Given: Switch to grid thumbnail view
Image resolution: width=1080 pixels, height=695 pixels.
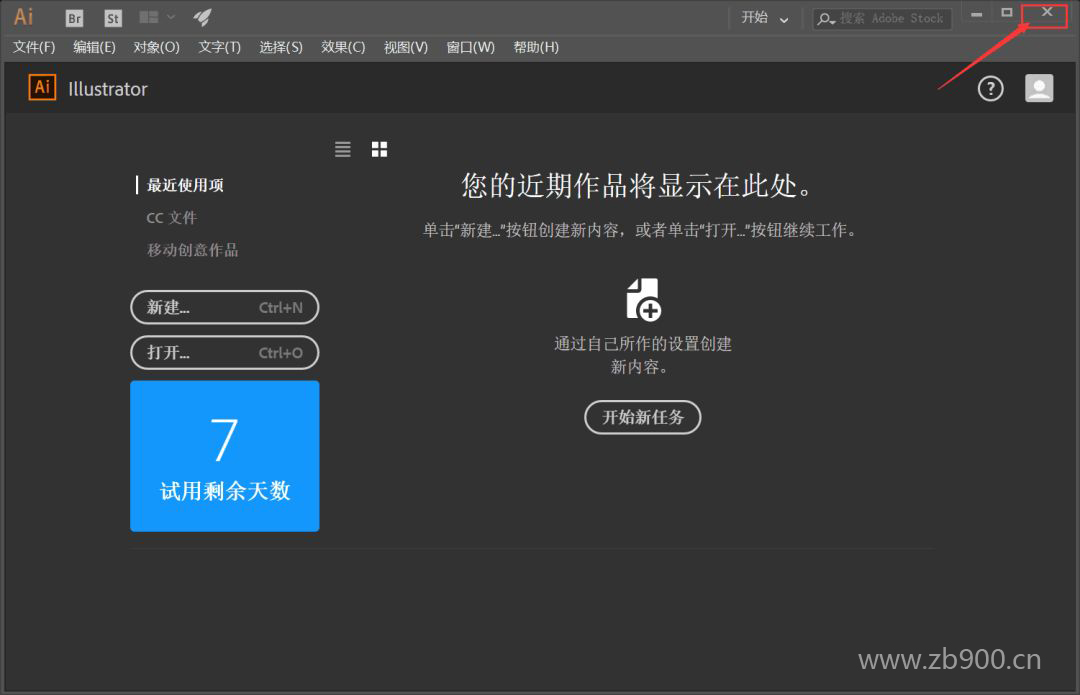Looking at the screenshot, I should click(x=379, y=149).
